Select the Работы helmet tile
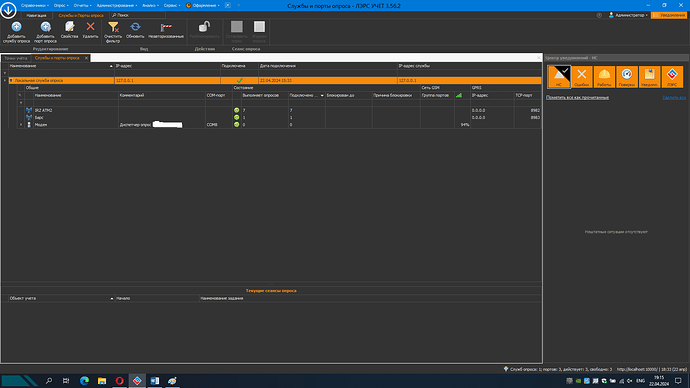The image size is (690, 388). click(x=604, y=77)
